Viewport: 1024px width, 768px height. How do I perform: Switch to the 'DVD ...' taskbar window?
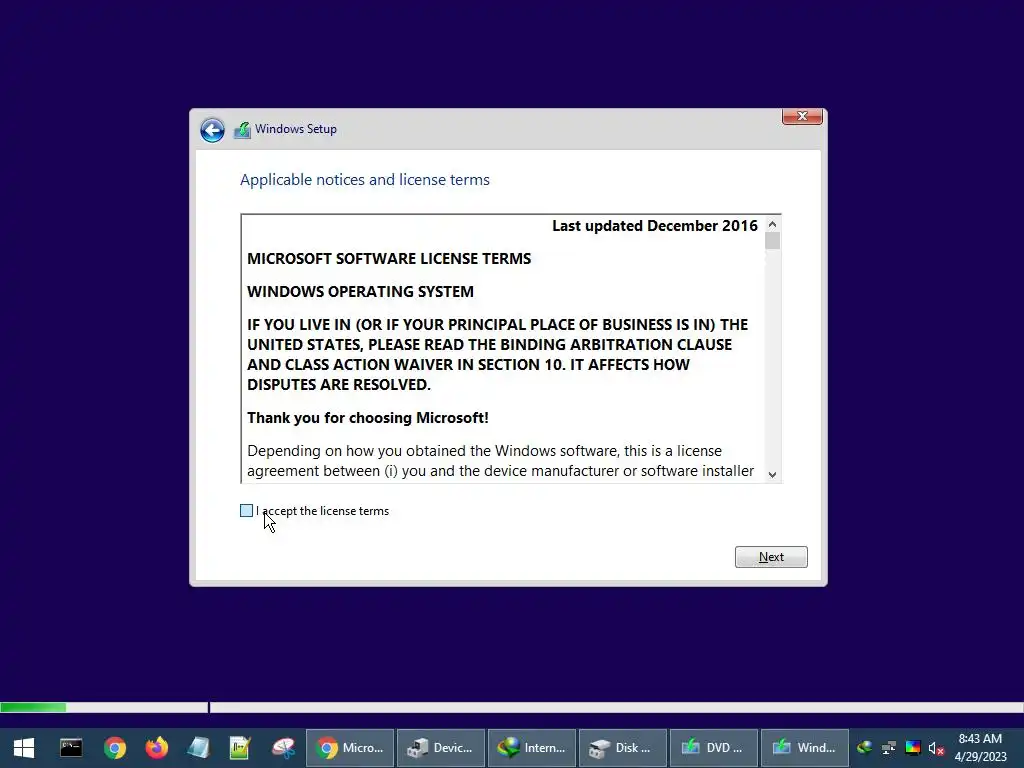coord(714,748)
